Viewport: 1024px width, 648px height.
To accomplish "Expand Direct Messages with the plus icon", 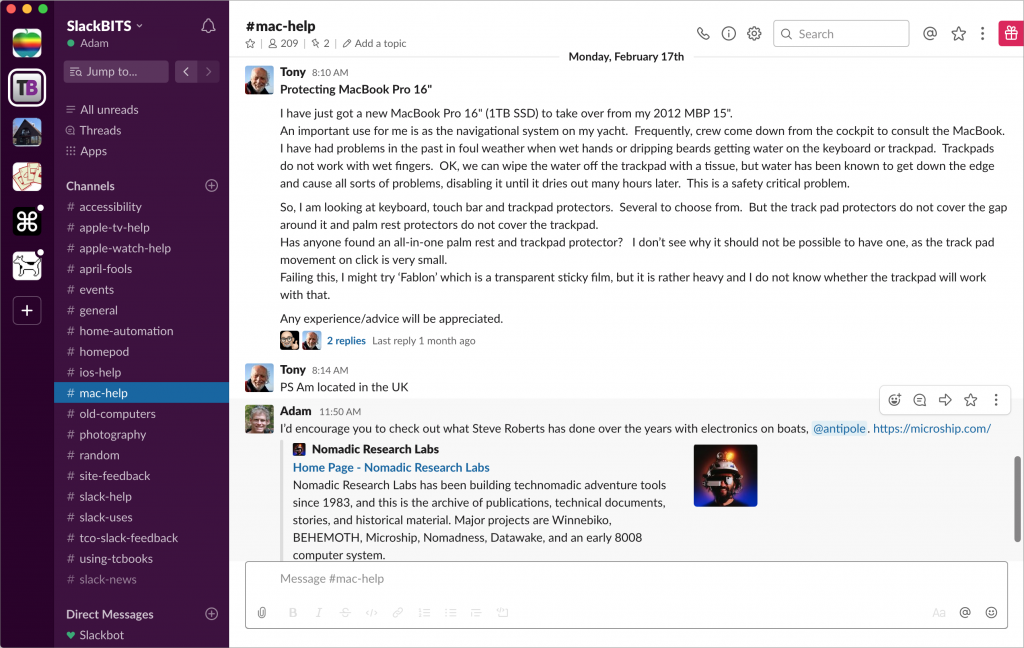I will 211,613.
